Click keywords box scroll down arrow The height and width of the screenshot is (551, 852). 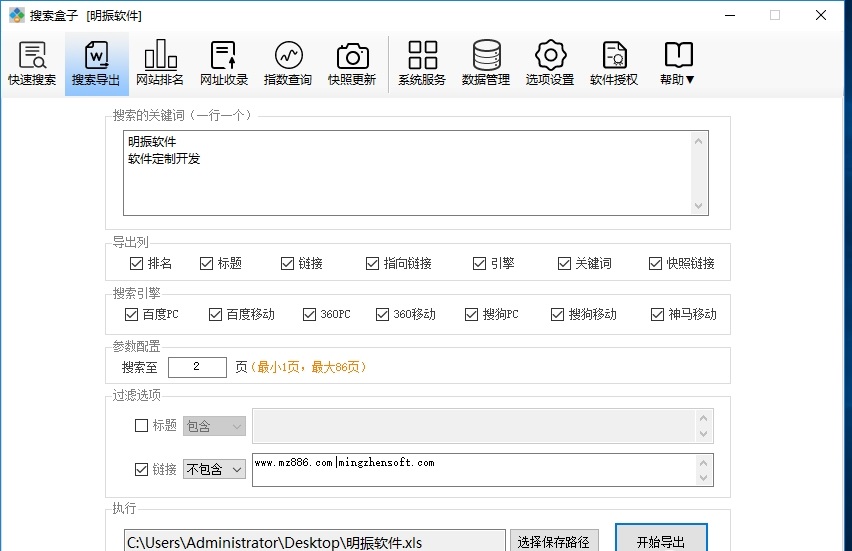699,206
